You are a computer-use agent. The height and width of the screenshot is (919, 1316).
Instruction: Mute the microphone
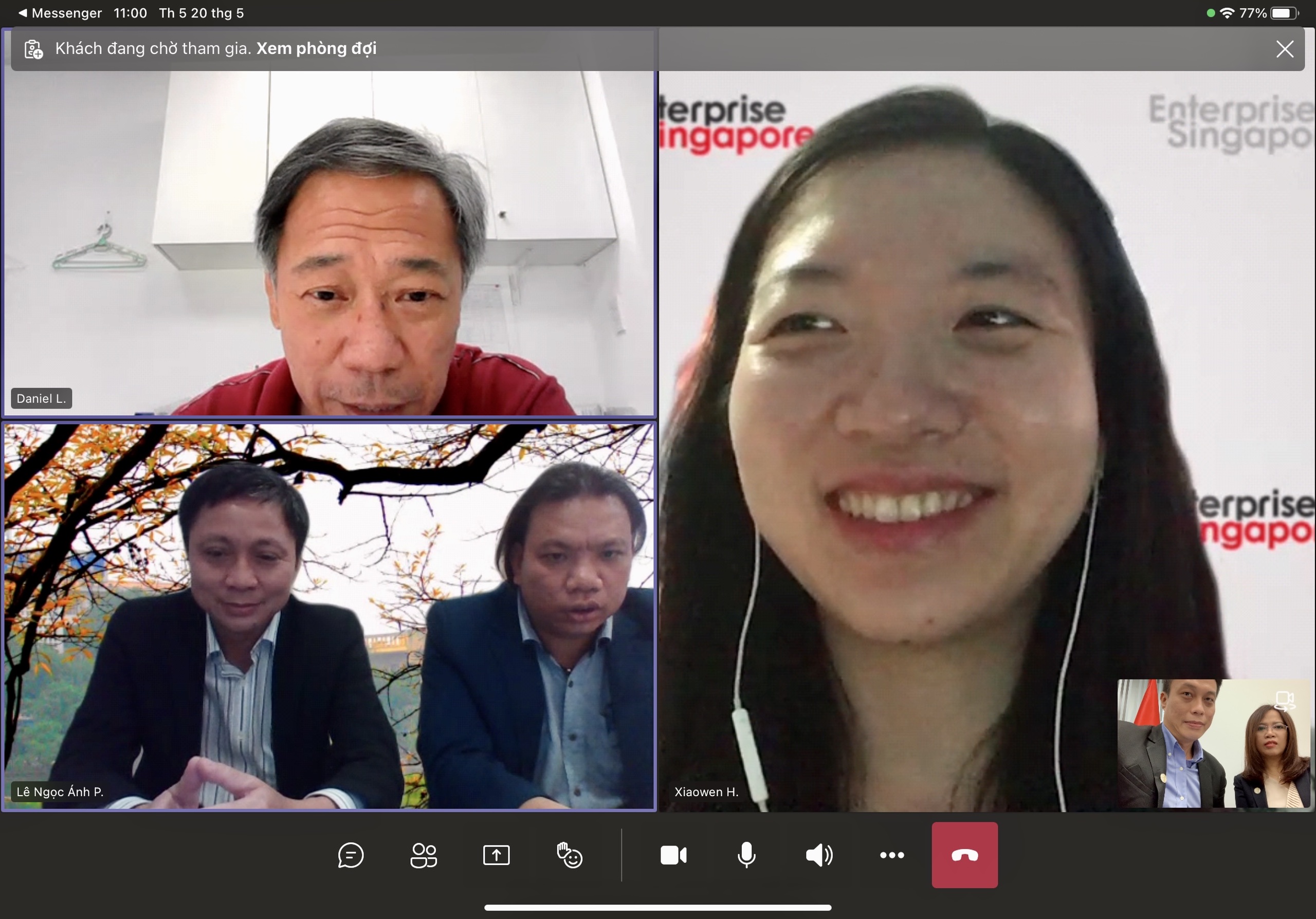coord(746,855)
